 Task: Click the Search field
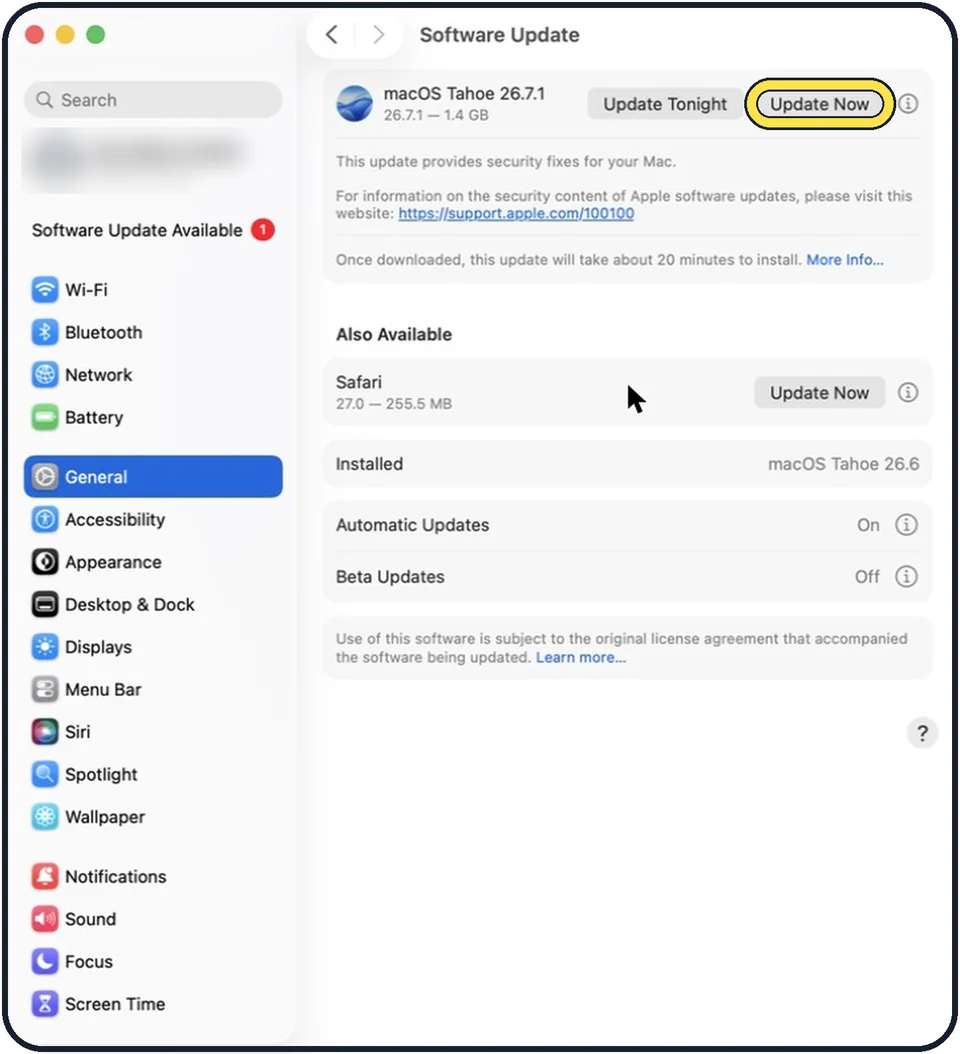coord(153,100)
